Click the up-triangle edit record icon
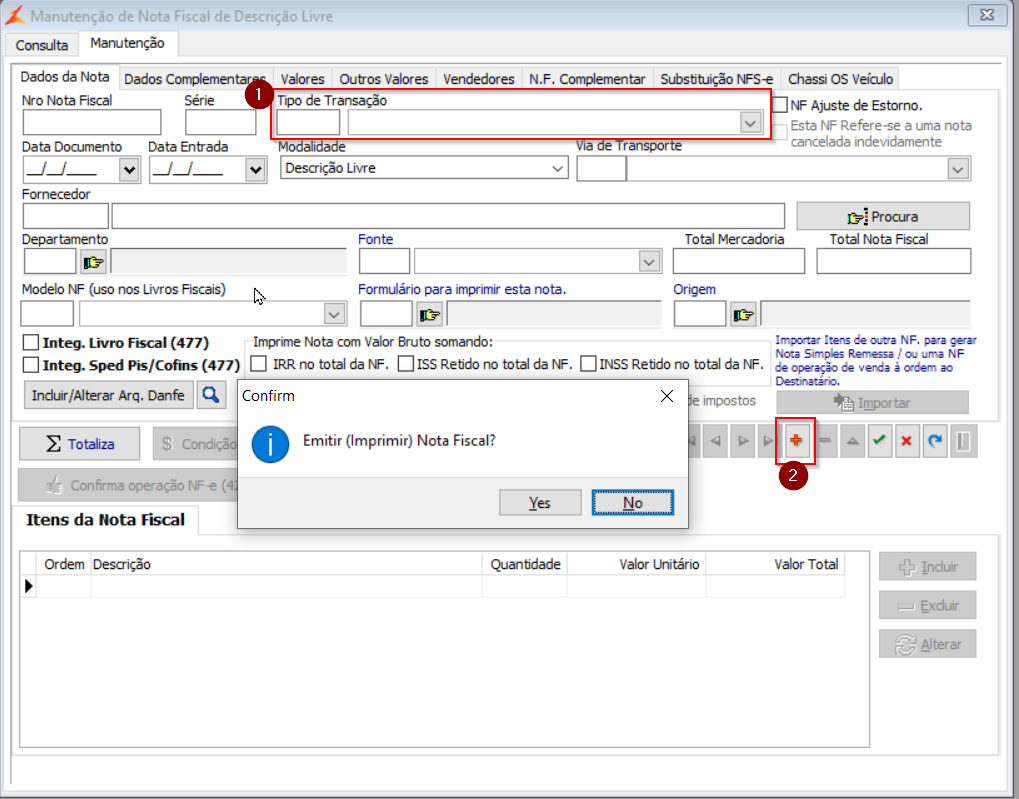The image size is (1019, 799). 852,441
